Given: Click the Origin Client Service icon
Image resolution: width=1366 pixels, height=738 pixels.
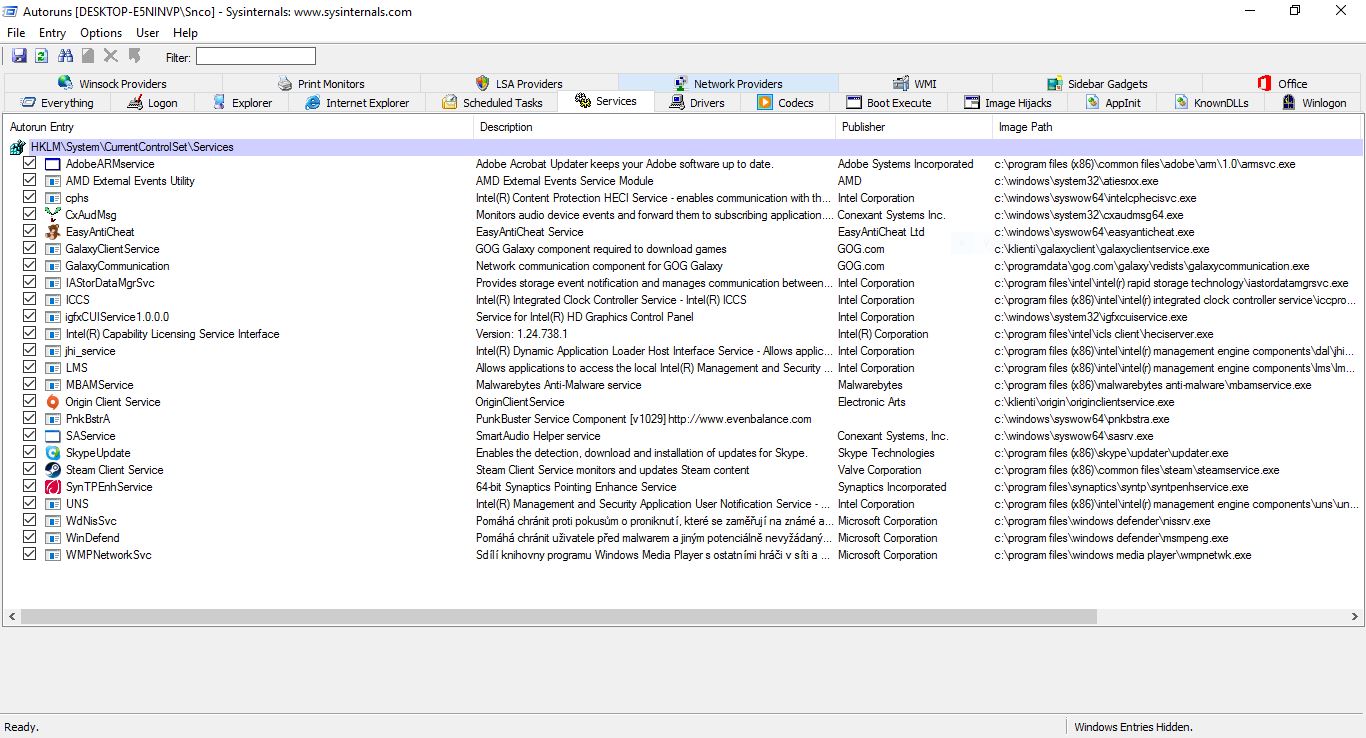Looking at the screenshot, I should [53, 402].
